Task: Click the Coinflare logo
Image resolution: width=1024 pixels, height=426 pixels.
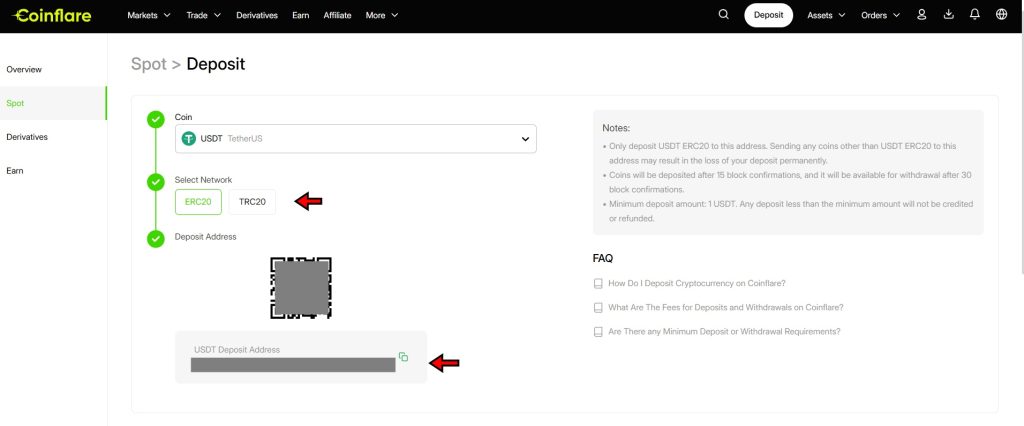Action: click(x=52, y=15)
